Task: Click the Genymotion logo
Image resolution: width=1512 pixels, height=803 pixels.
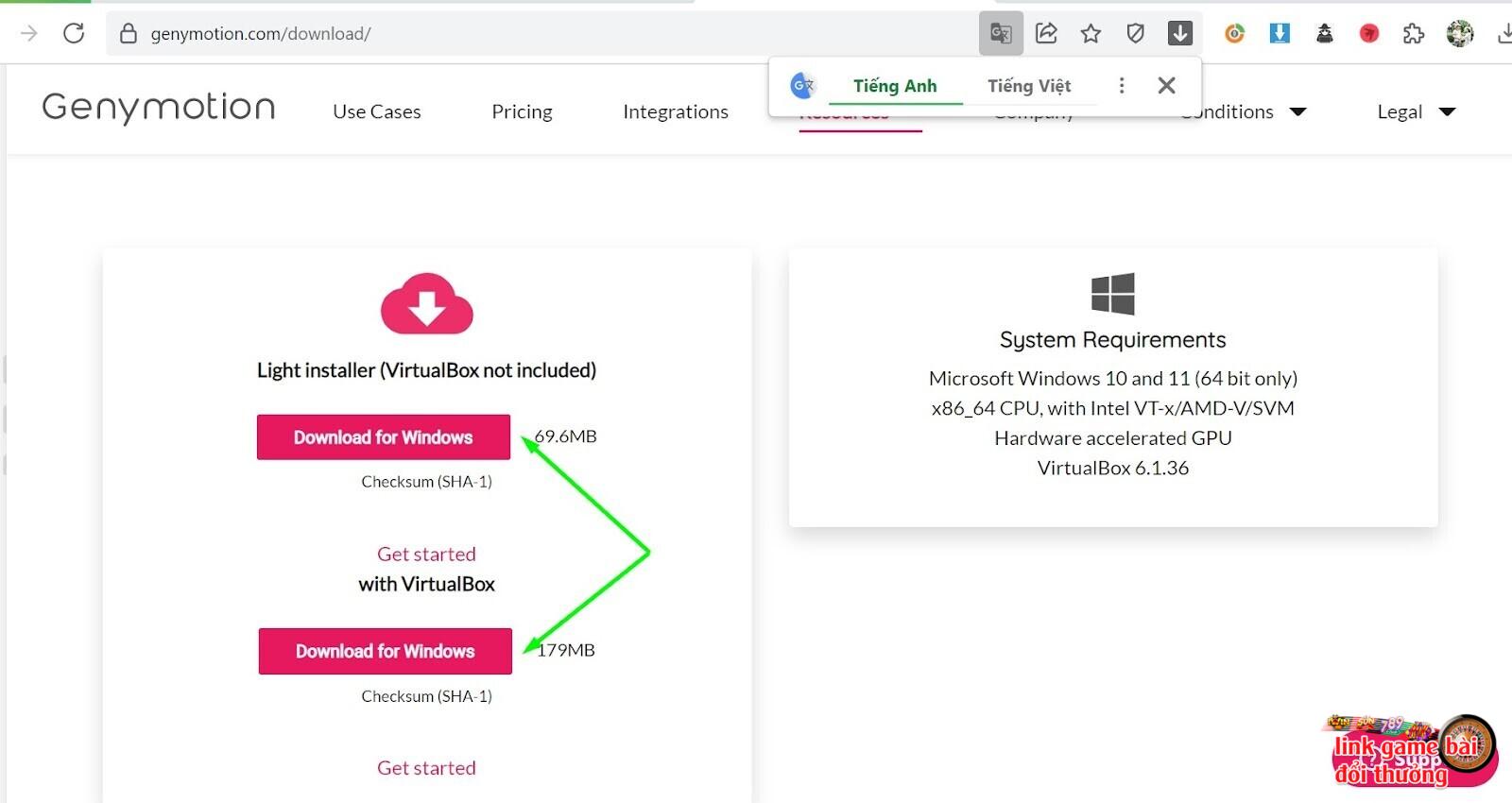Action: (159, 108)
